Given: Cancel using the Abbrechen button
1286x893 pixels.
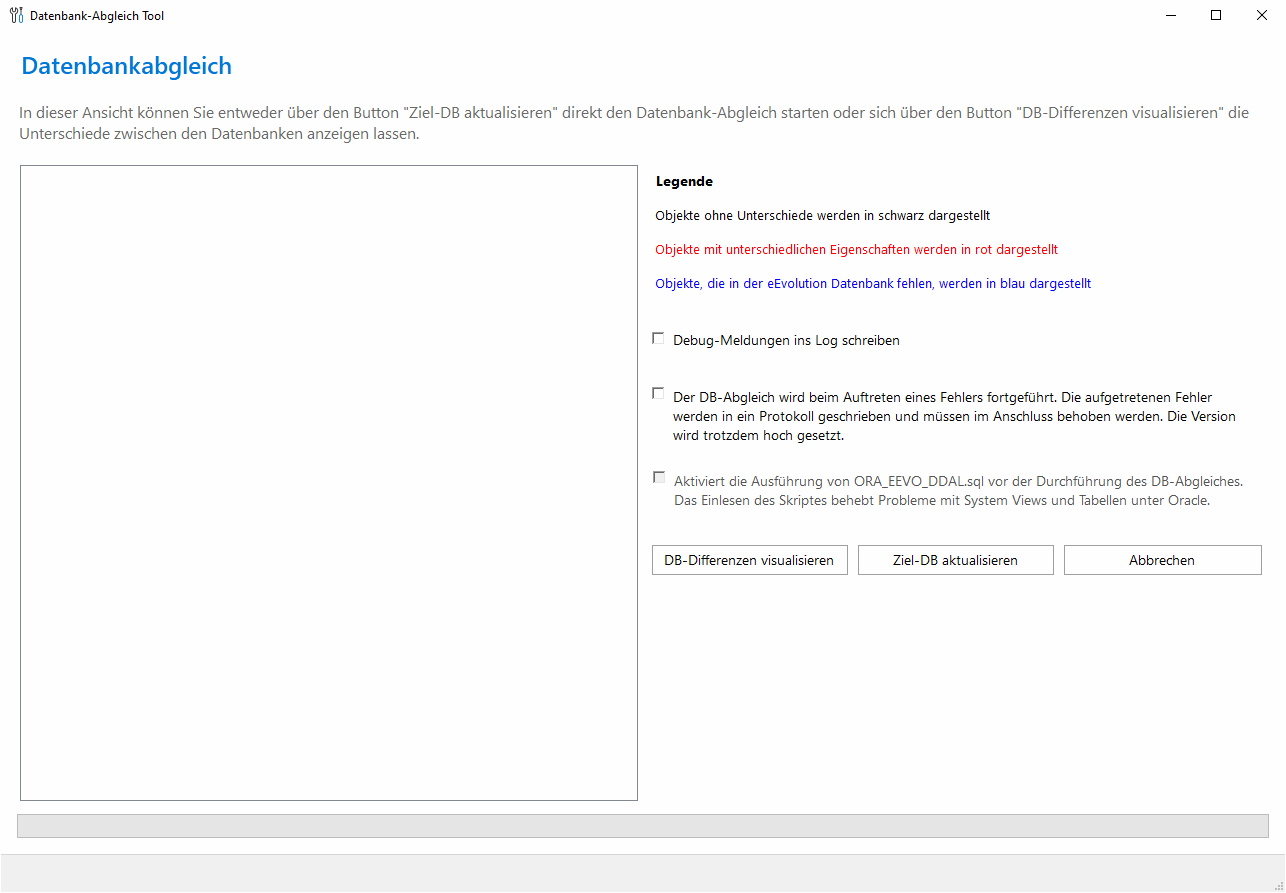Looking at the screenshot, I should coord(1162,560).
